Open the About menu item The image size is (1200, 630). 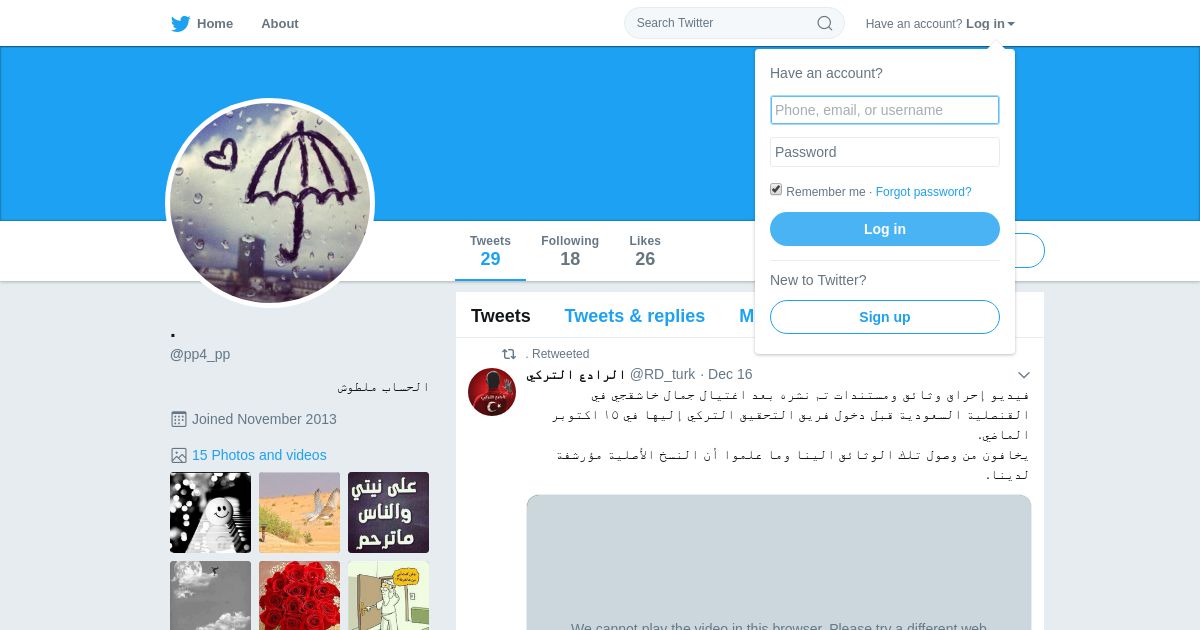pyautogui.click(x=280, y=24)
